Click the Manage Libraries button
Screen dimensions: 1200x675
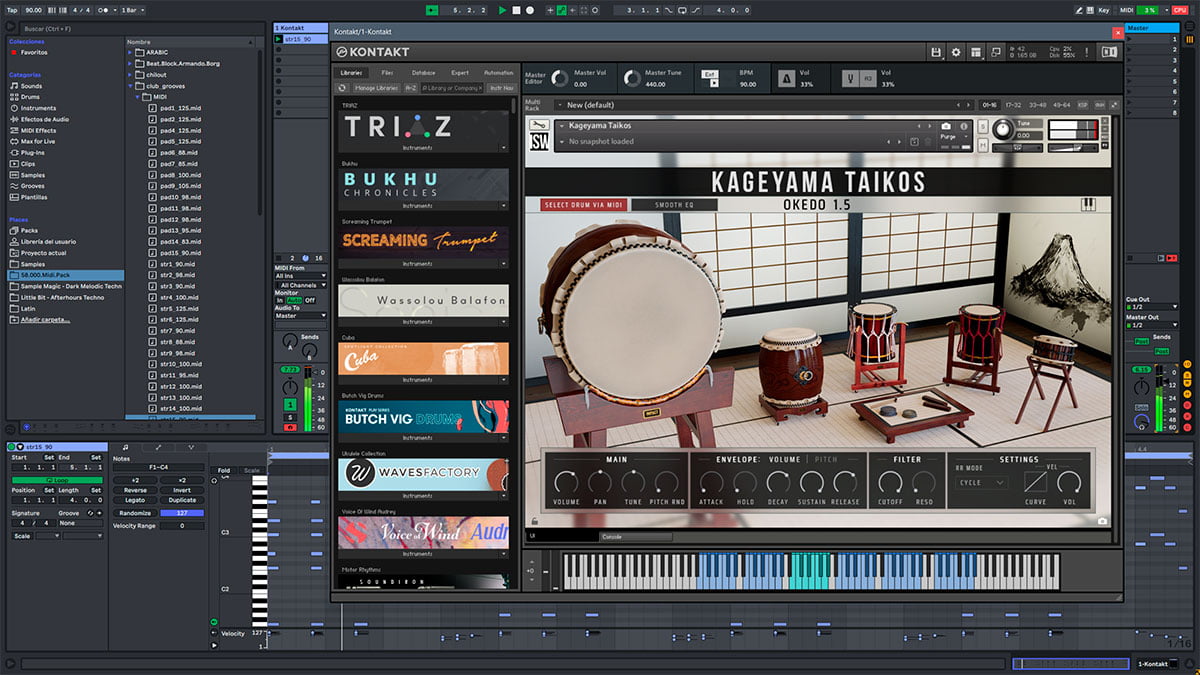point(375,88)
